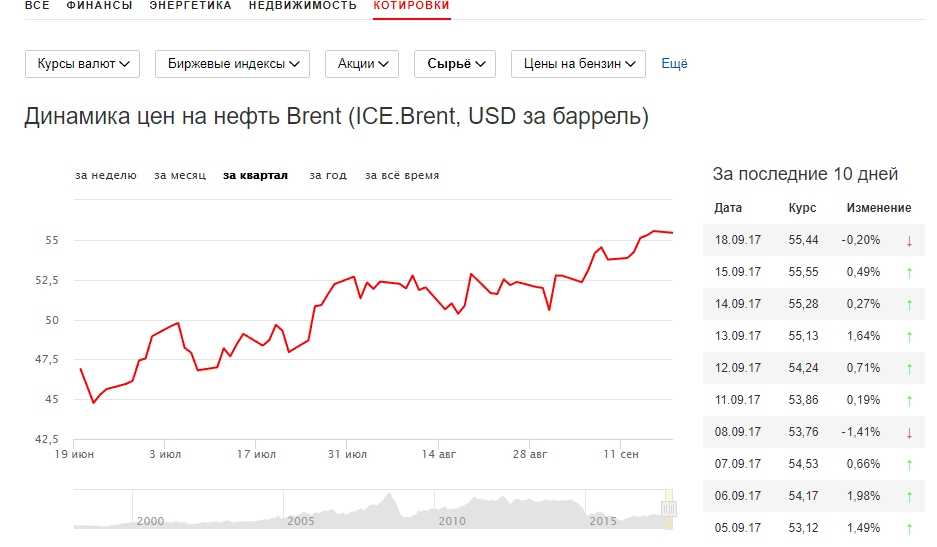Click green up arrow for 12.09.17
This screenshot has width=937, height=547.
click(909, 368)
